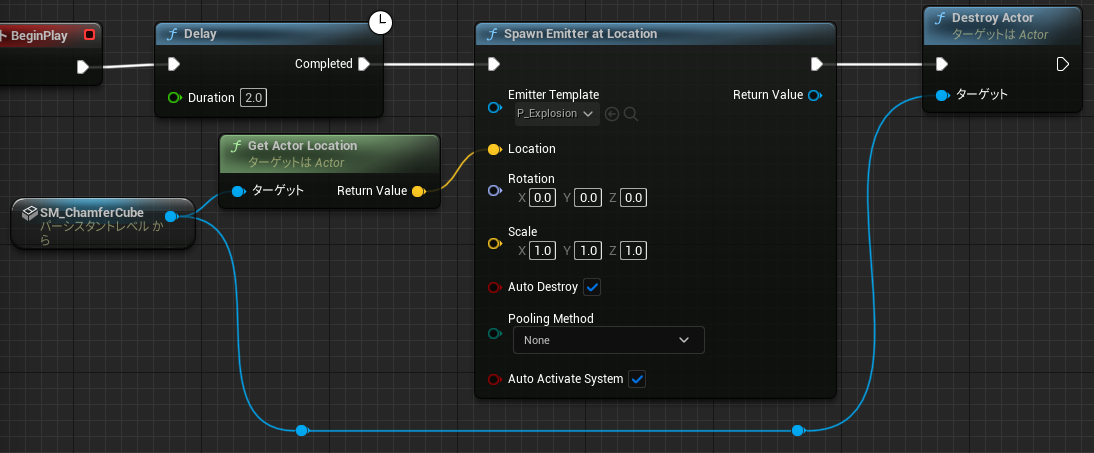This screenshot has width=1094, height=453.
Task: Click the yellow Location input pin
Action: point(494,149)
